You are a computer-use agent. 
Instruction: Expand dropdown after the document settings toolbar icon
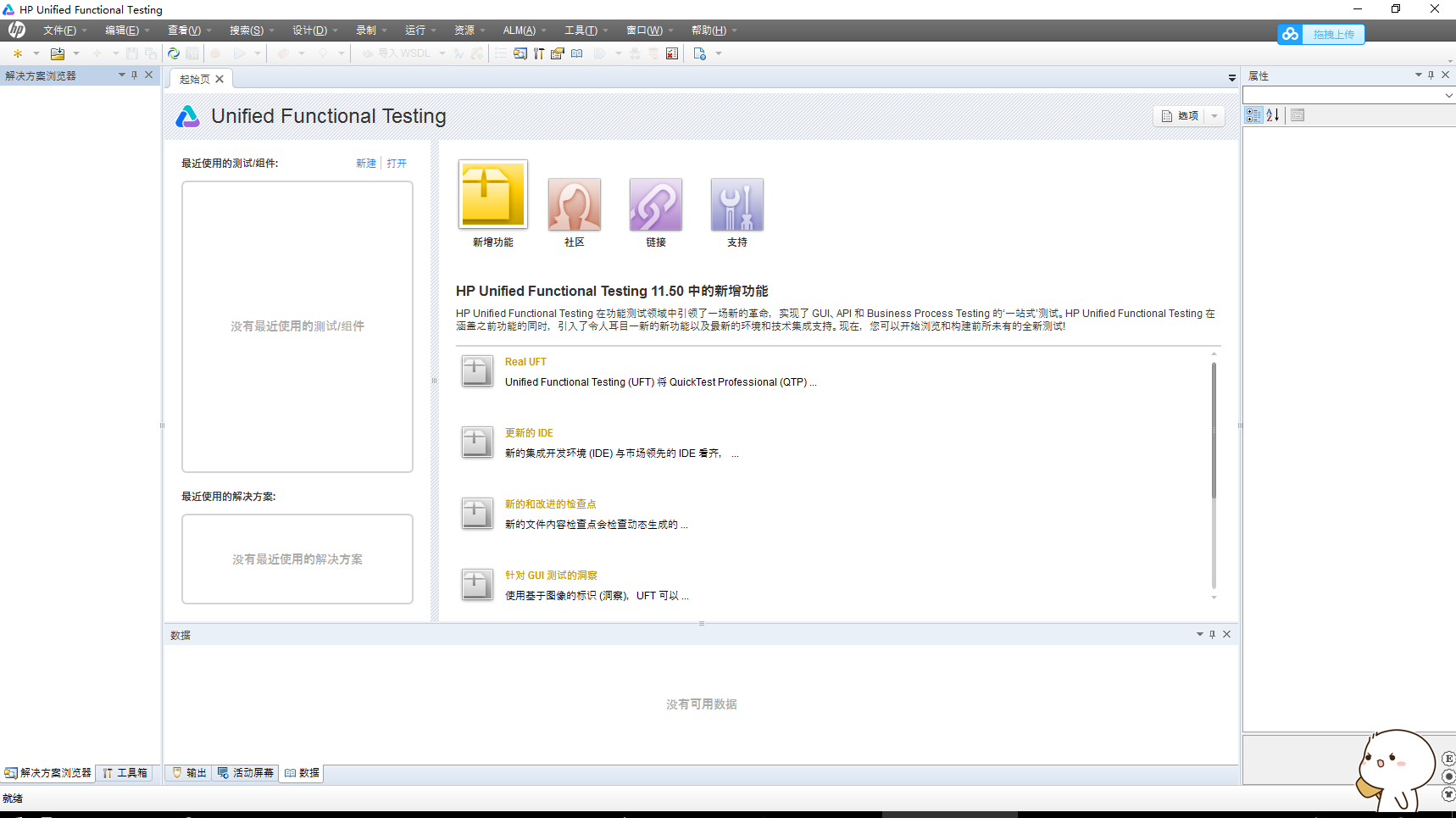tap(719, 53)
